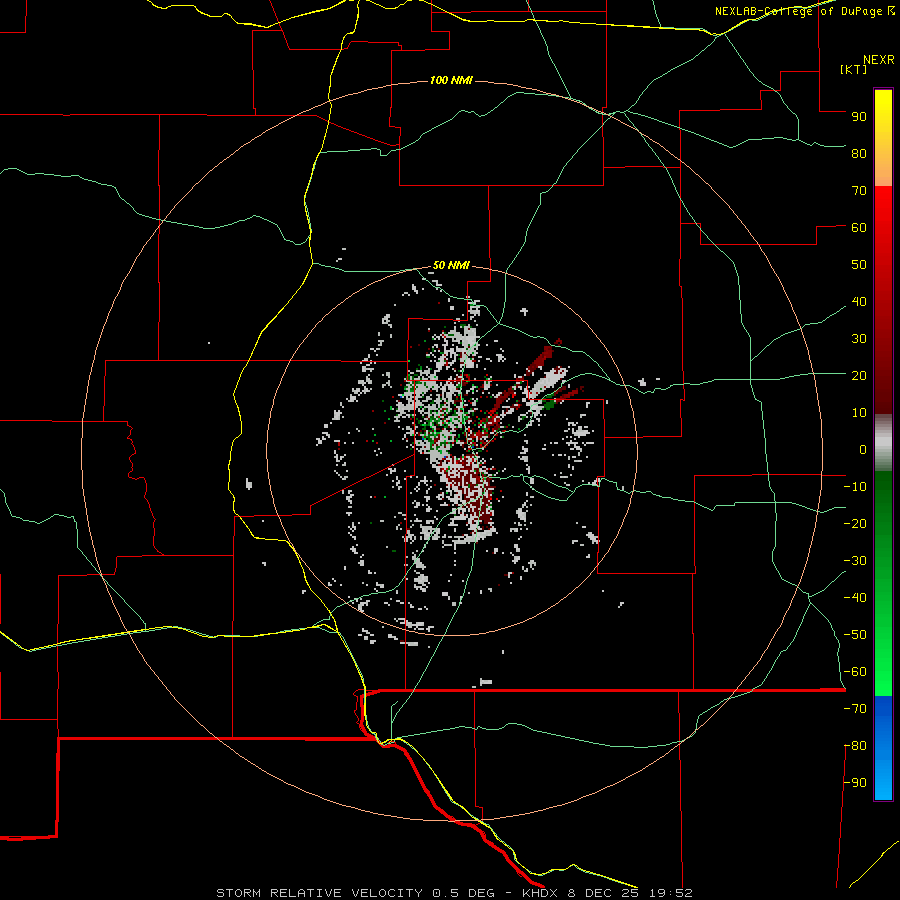Click the "[KT]" units label

tap(853, 69)
